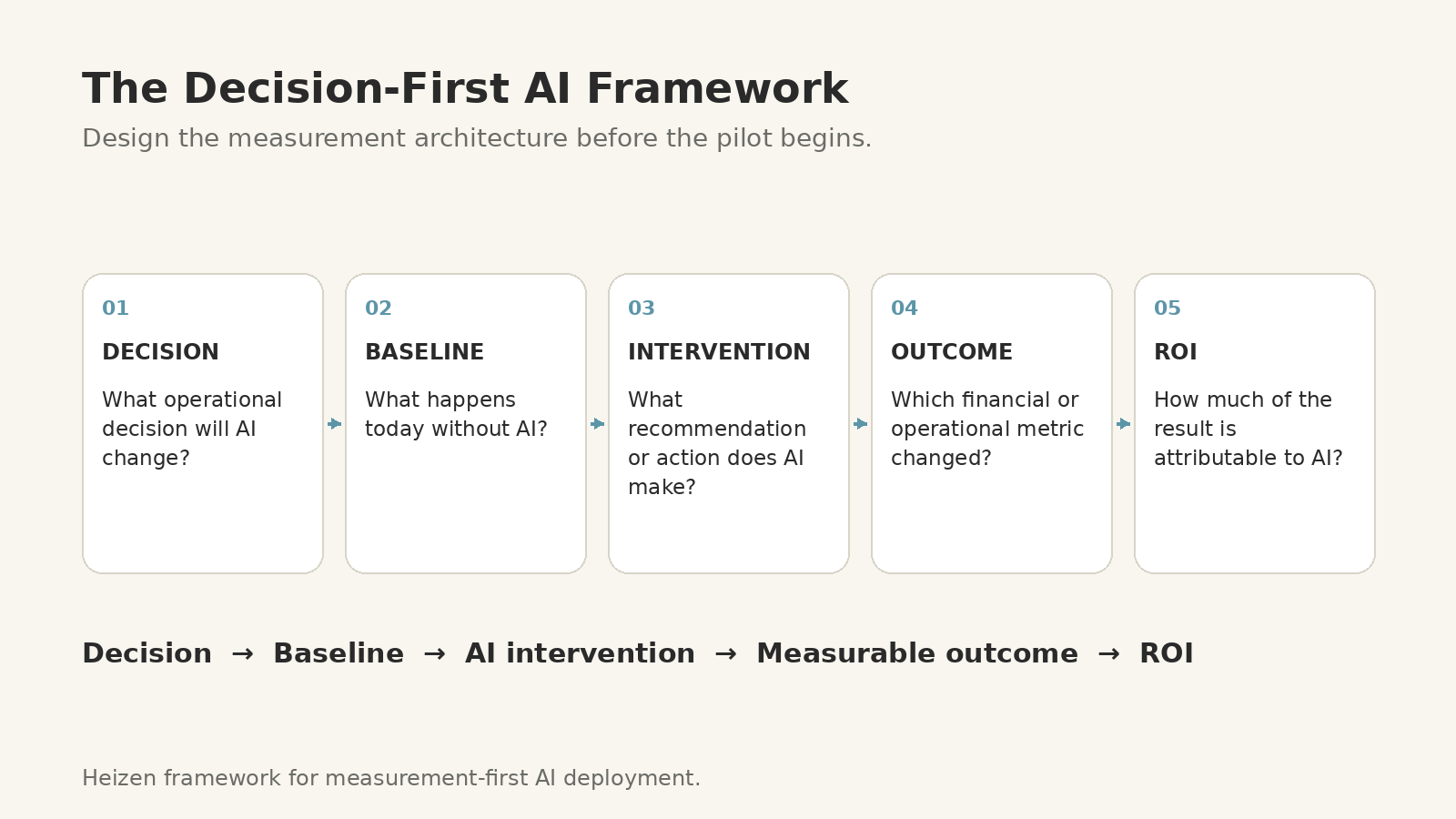
Task: Select the 01 step number
Action: coord(116,308)
